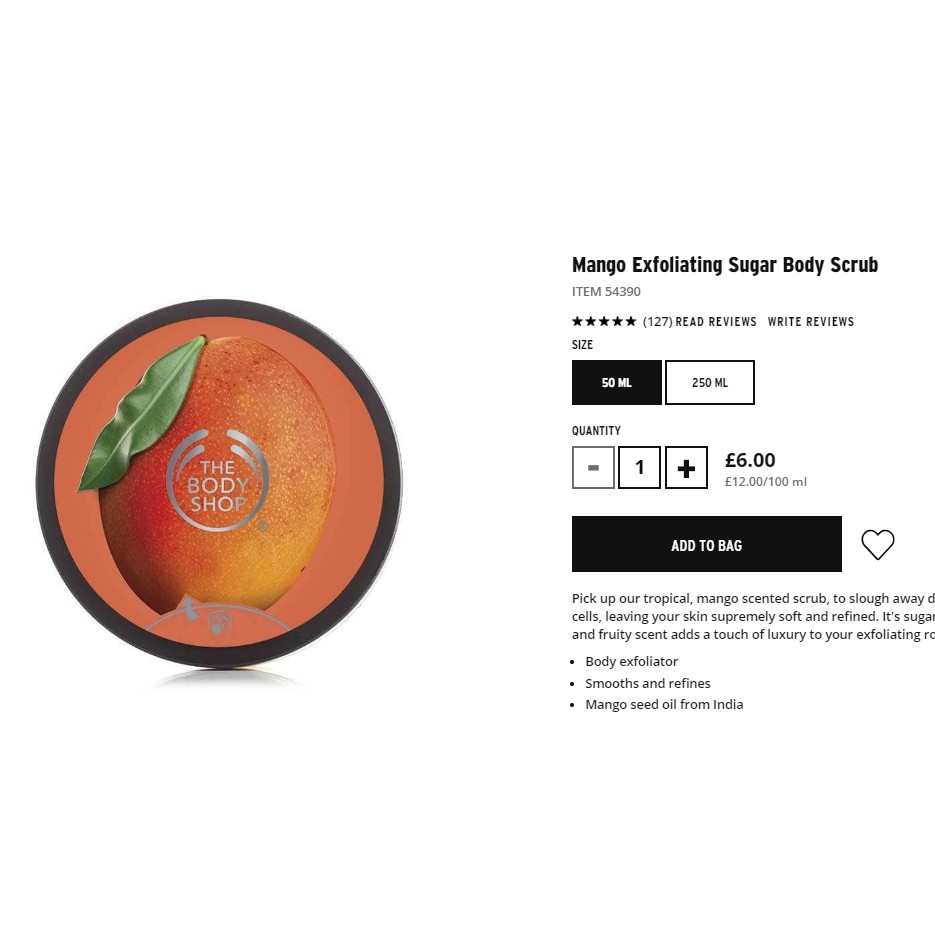
Task: Select the 50 ML size option
Action: click(x=617, y=382)
